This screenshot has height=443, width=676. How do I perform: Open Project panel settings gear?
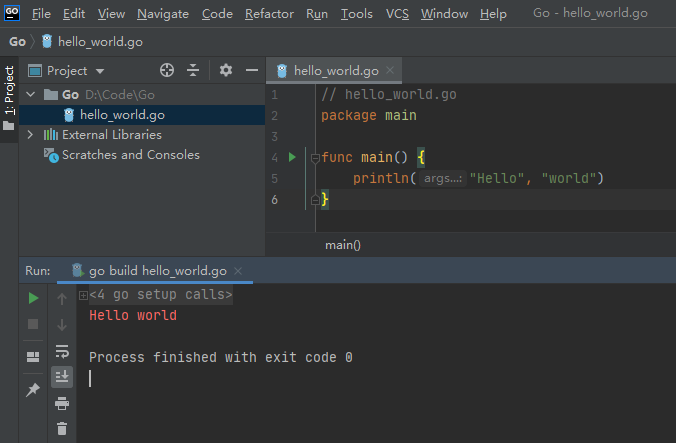coord(226,71)
